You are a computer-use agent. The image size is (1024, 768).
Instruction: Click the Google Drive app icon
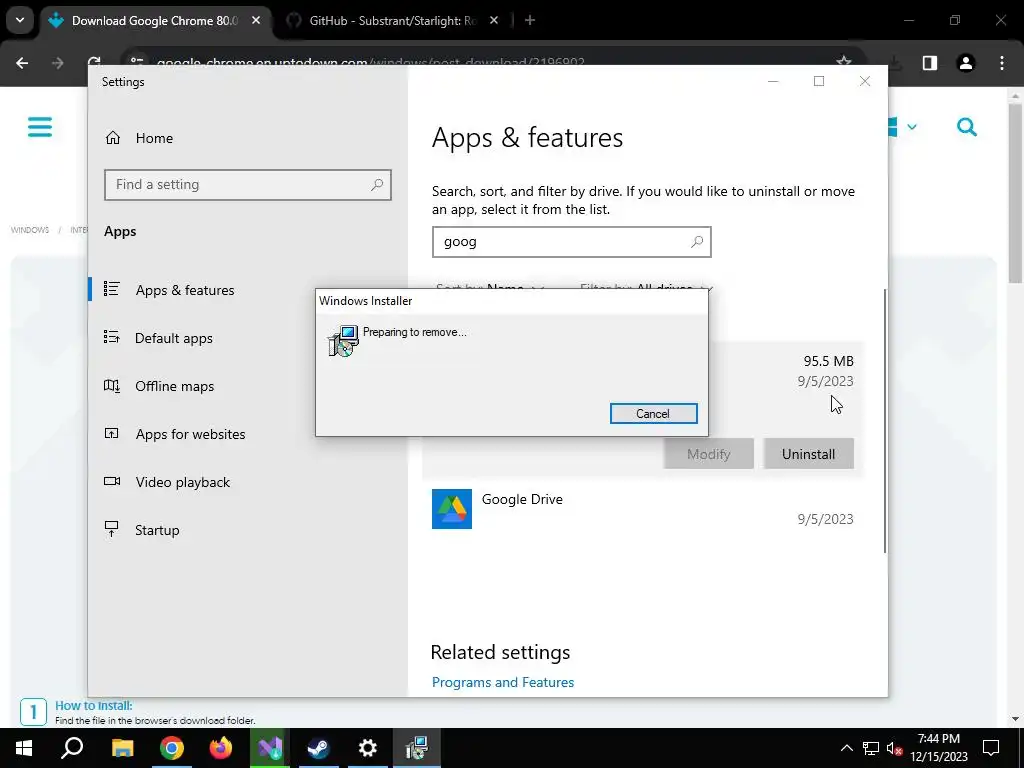452,509
